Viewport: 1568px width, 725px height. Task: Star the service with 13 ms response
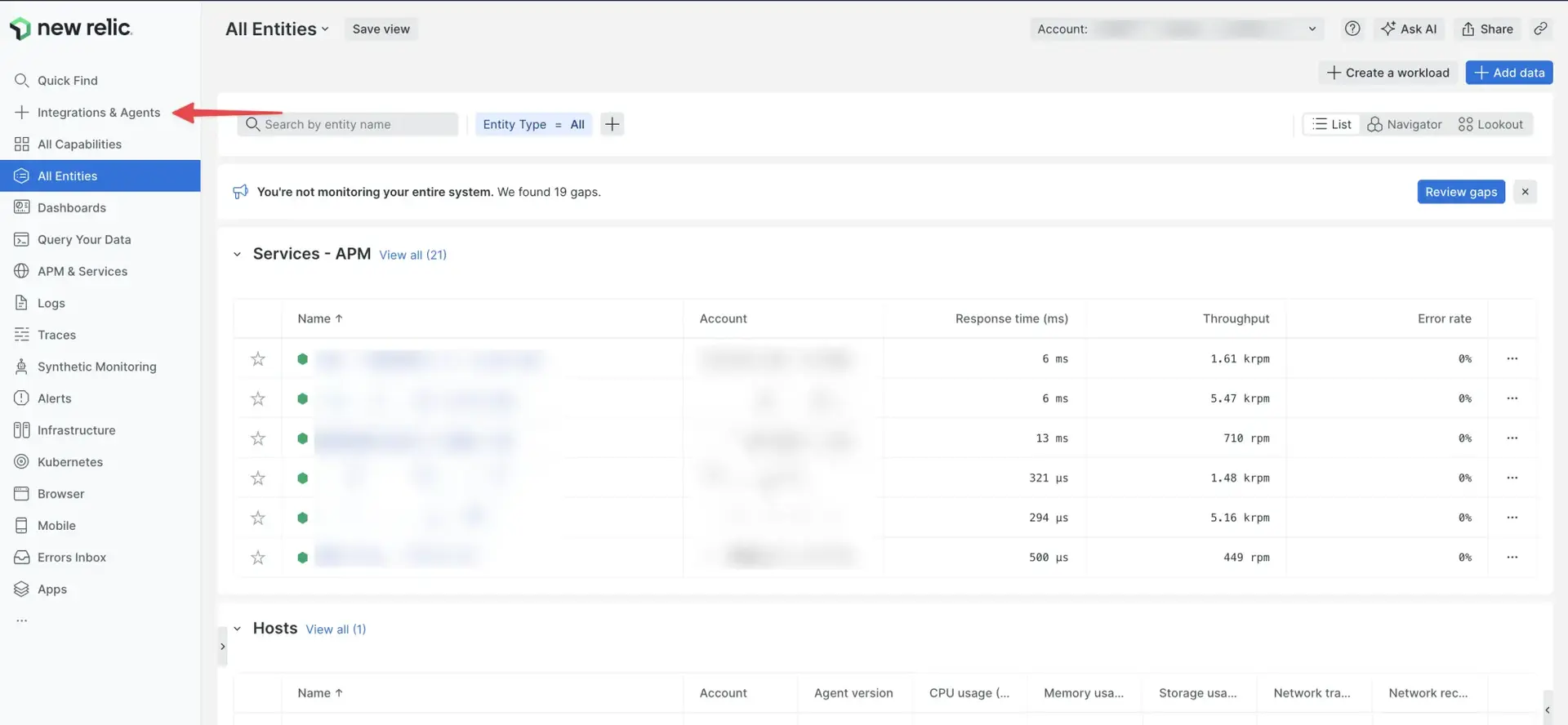click(258, 438)
